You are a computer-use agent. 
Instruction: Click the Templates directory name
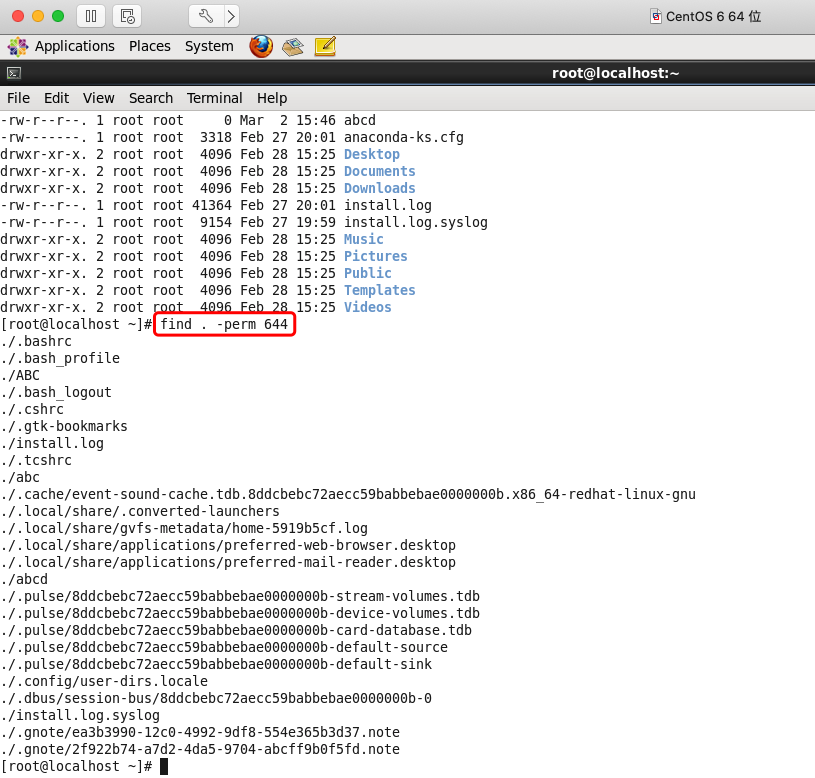point(379,291)
